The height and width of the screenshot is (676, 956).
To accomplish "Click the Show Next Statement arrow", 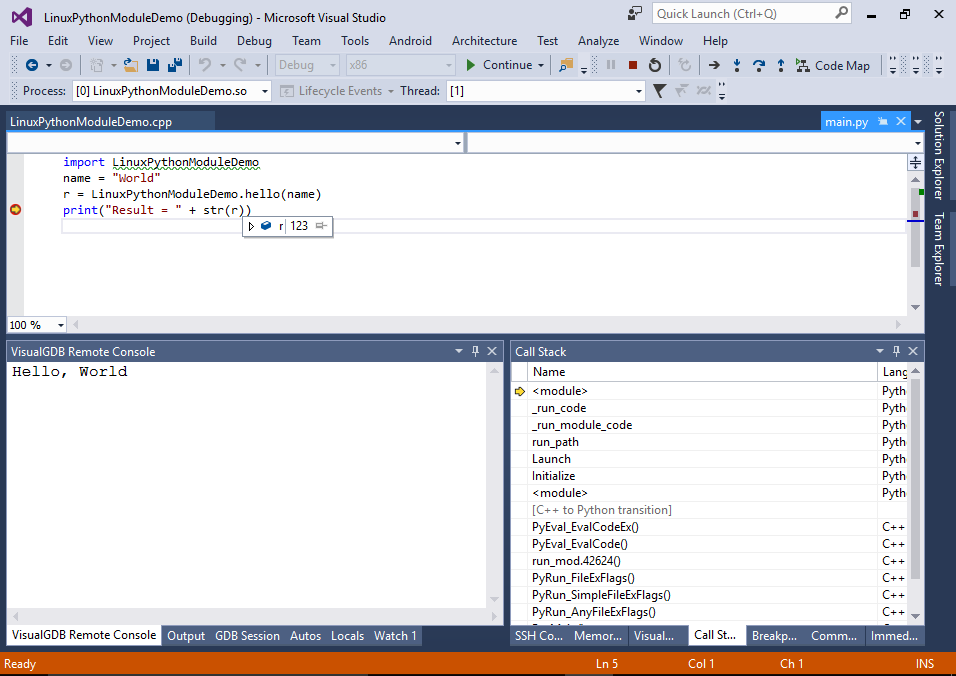I will pyautogui.click(x=714, y=65).
